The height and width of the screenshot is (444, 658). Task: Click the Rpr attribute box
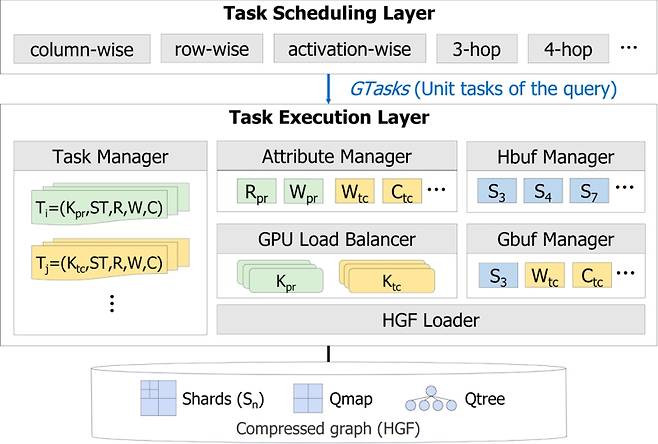click(x=254, y=191)
